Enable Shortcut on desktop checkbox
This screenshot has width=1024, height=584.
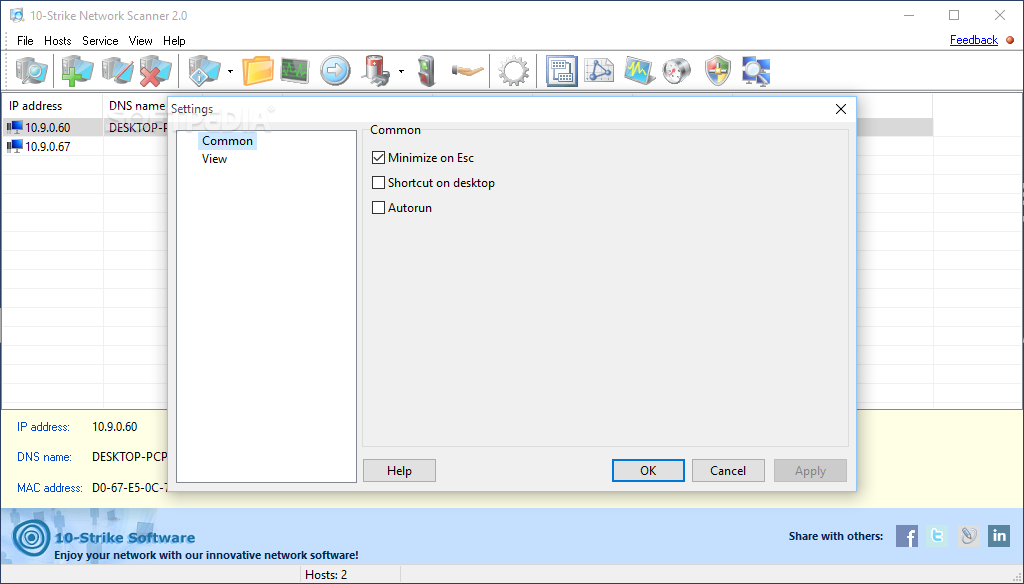click(378, 183)
